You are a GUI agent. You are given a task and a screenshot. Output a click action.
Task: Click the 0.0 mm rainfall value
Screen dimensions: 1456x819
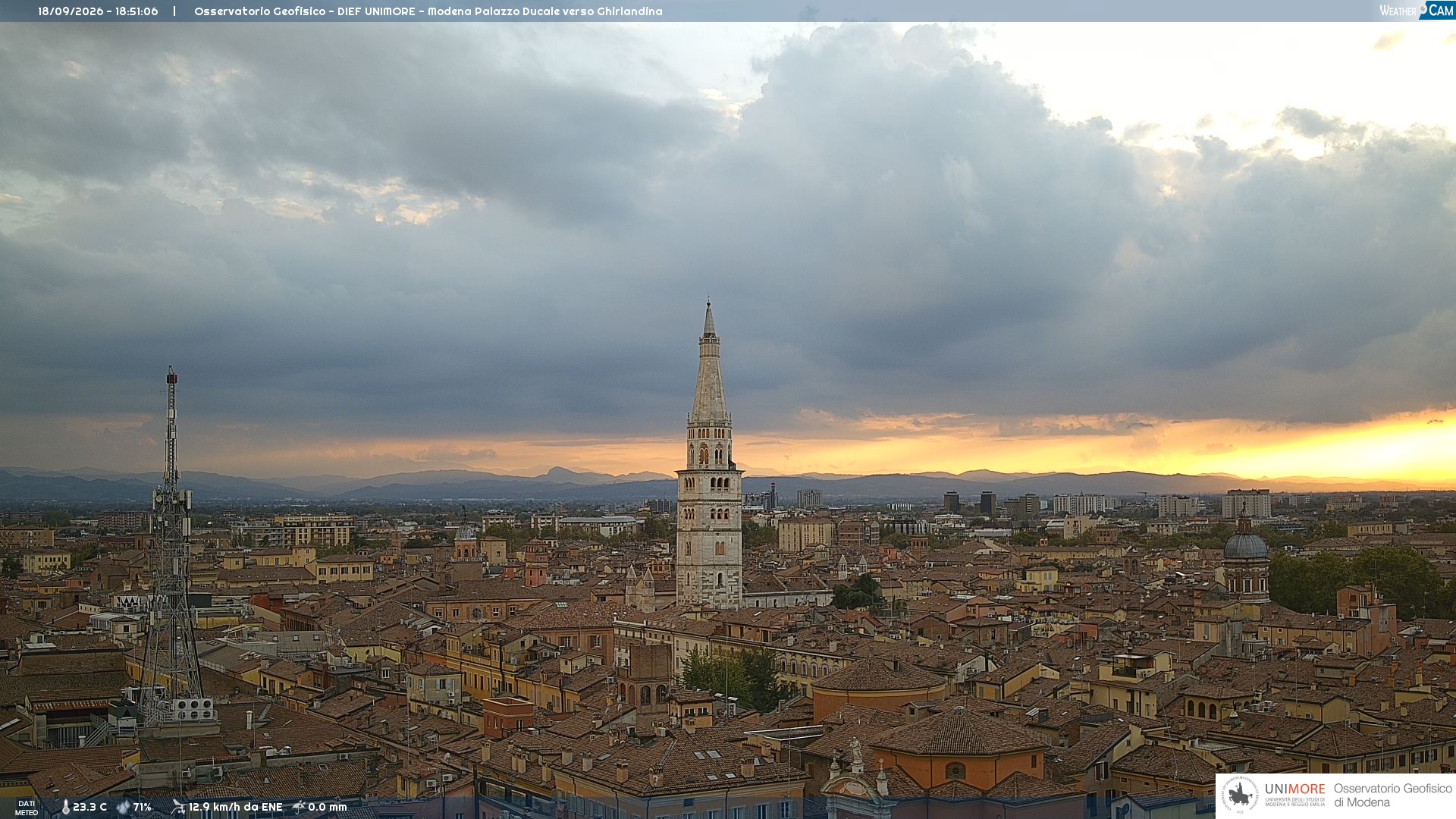[x=328, y=807]
